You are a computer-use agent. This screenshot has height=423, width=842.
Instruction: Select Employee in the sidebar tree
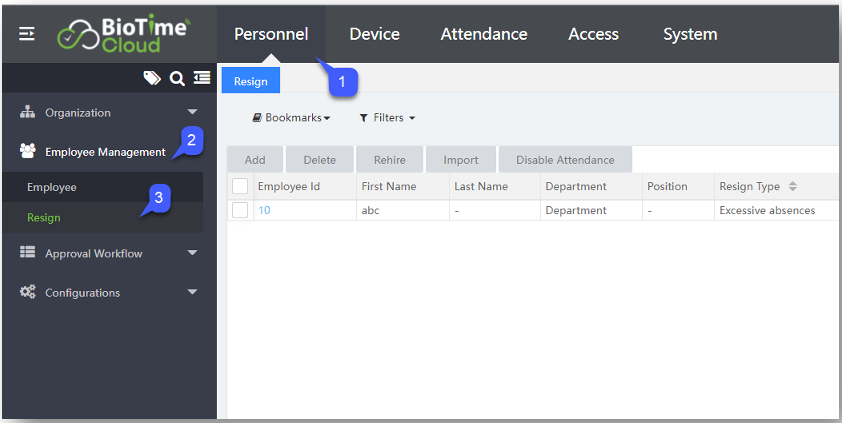tap(52, 187)
